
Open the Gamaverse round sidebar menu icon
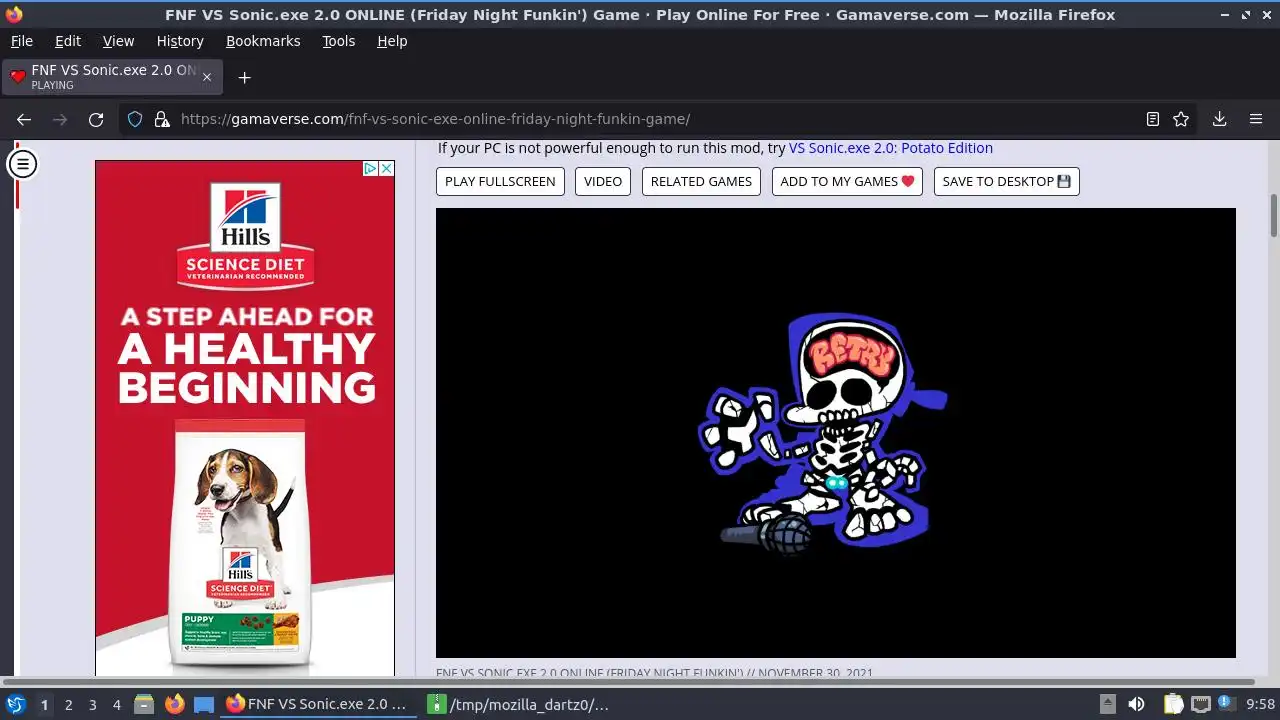pyautogui.click(x=22, y=163)
